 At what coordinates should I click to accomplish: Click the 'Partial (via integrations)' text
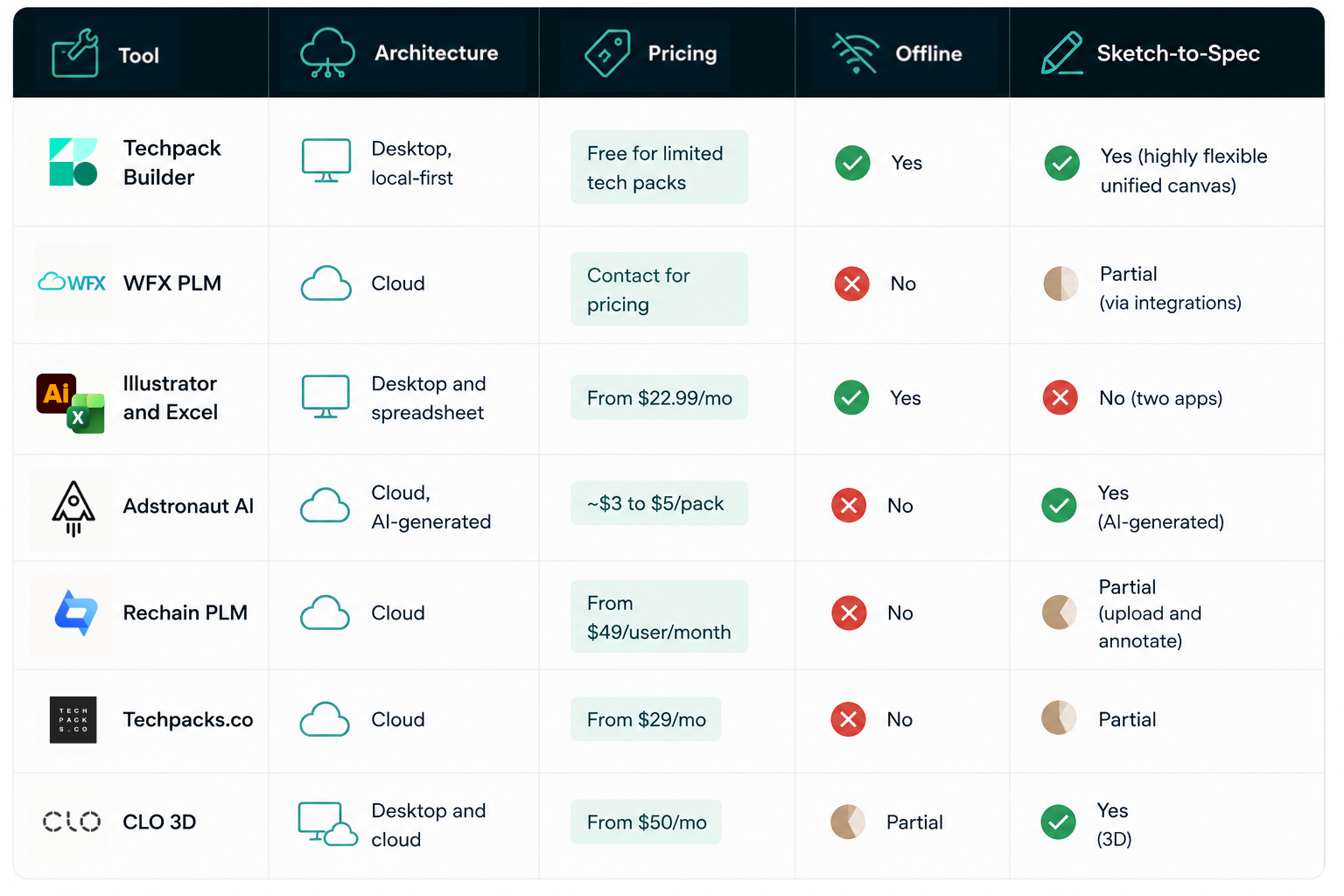click(1170, 289)
